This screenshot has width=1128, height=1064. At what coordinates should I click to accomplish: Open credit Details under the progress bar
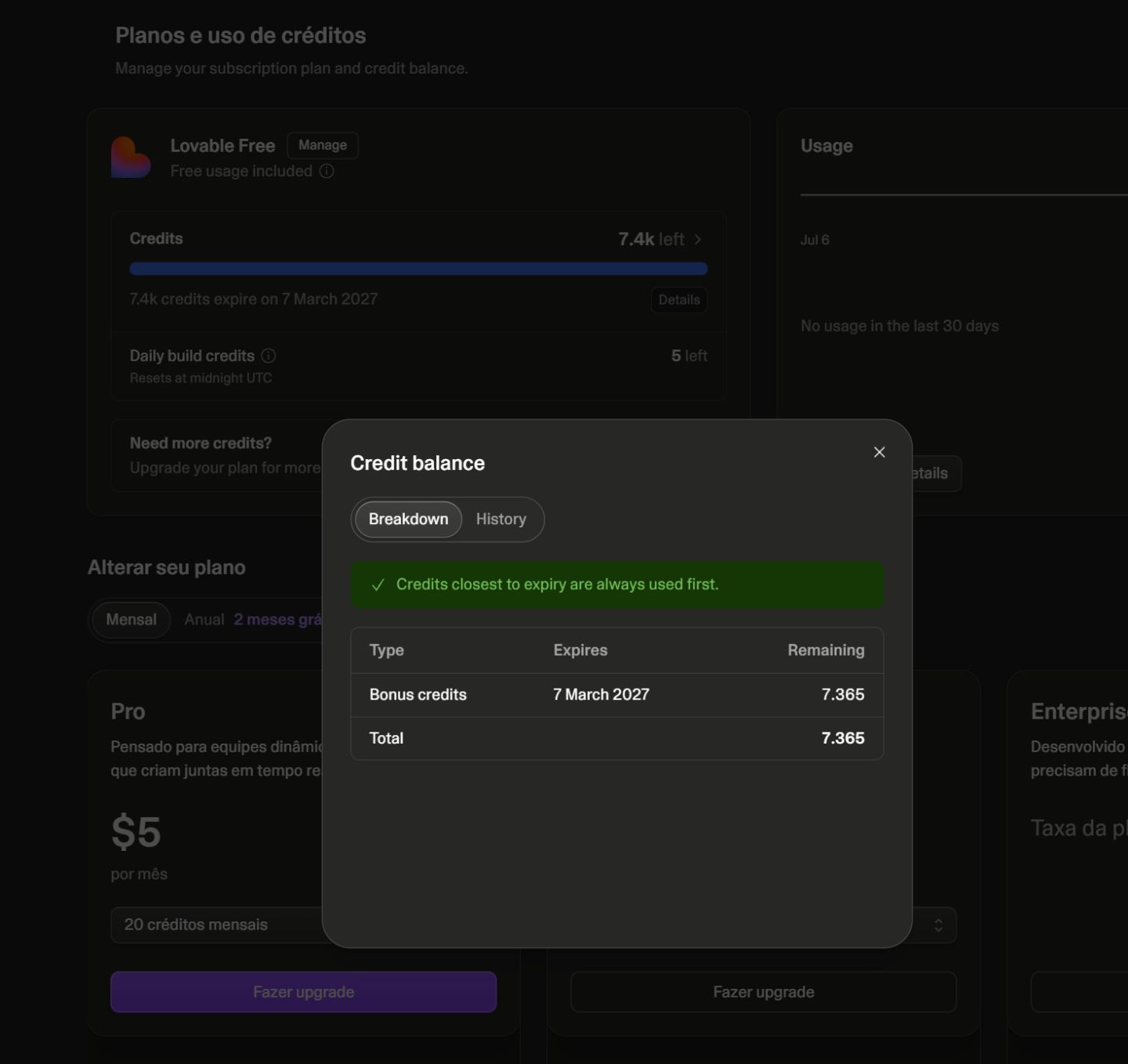pos(679,299)
